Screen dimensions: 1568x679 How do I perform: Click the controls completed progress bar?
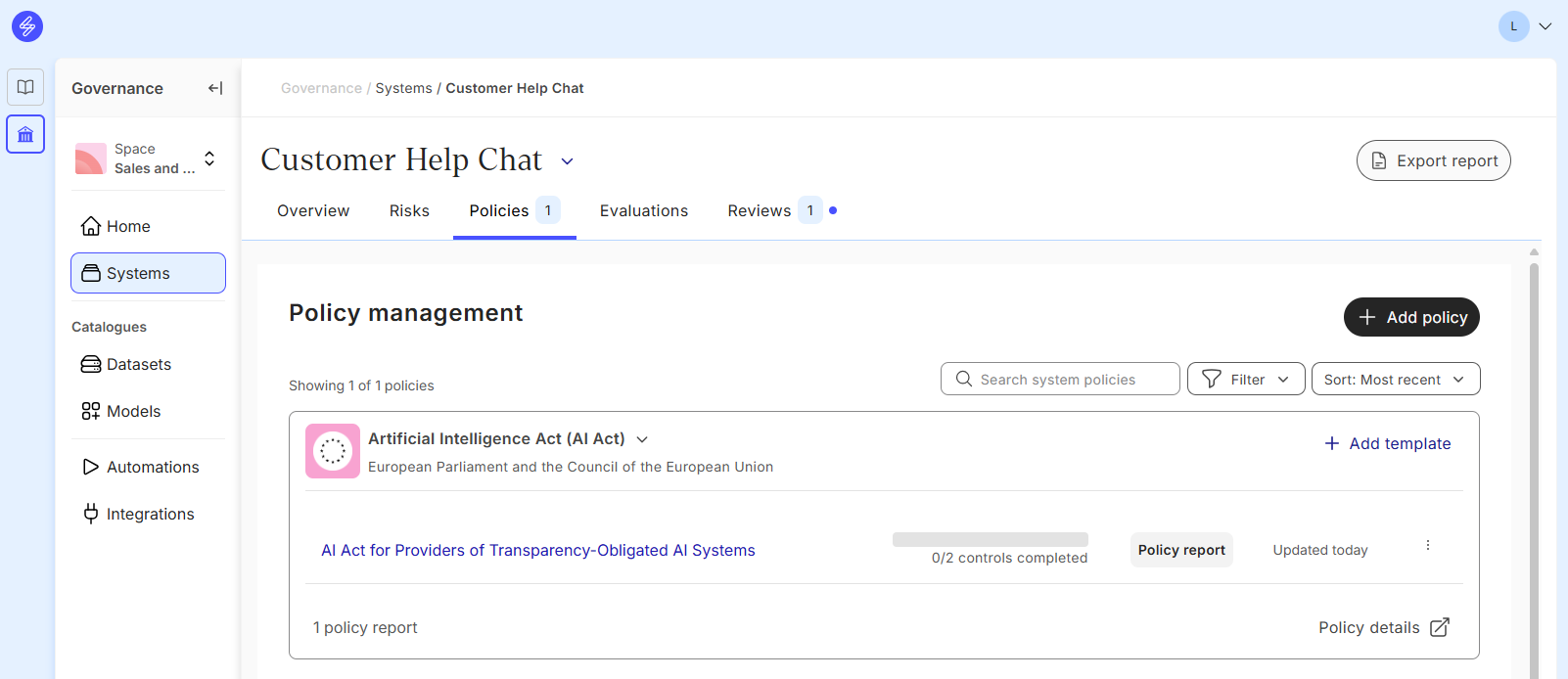click(990, 540)
